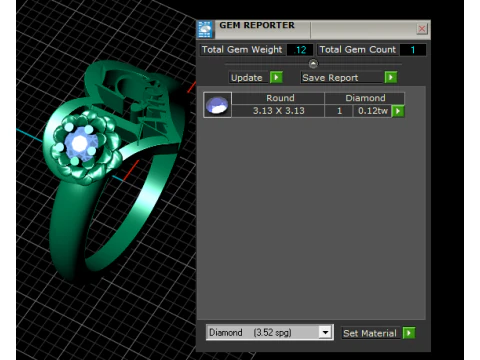This screenshot has height=360, width=480.
Task: Close the Gem Reporter window
Action: pos(422,29)
